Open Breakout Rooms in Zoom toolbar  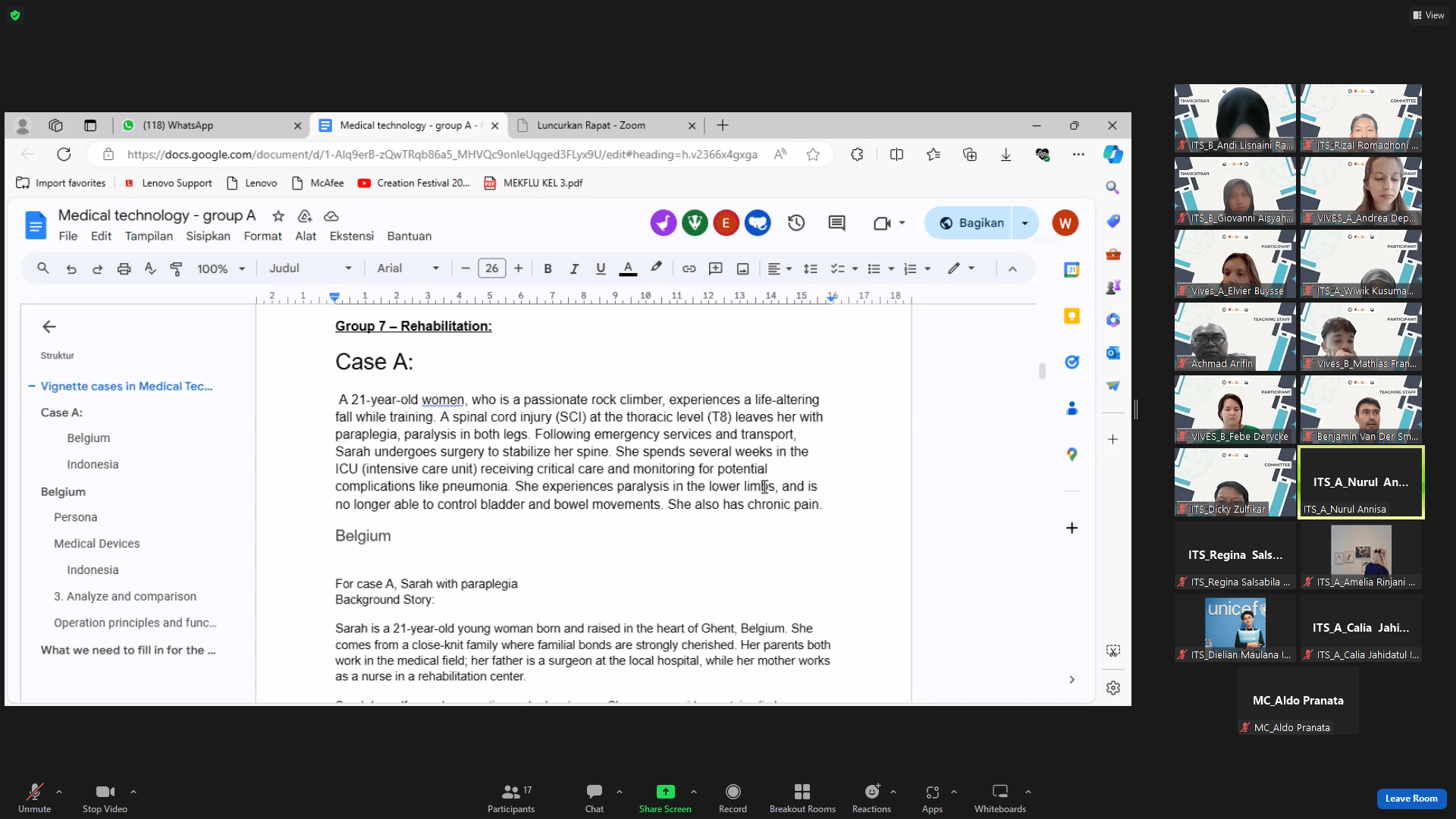802,792
